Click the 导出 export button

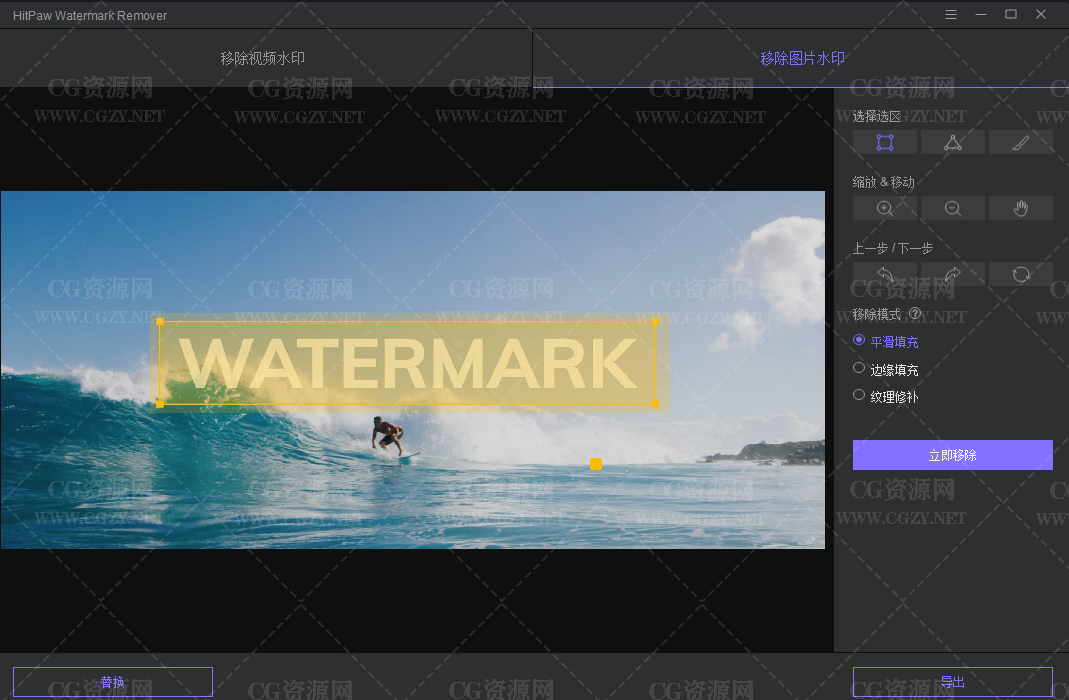[x=952, y=682]
